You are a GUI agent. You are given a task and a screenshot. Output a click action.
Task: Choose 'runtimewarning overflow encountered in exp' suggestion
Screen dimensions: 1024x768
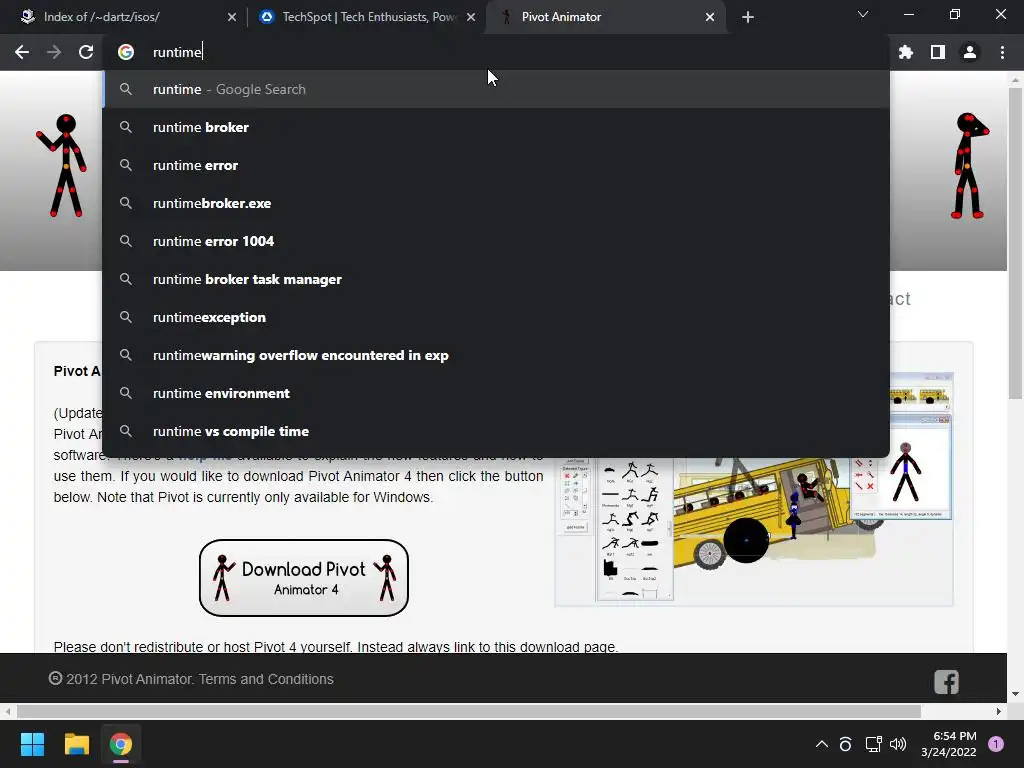(496, 355)
